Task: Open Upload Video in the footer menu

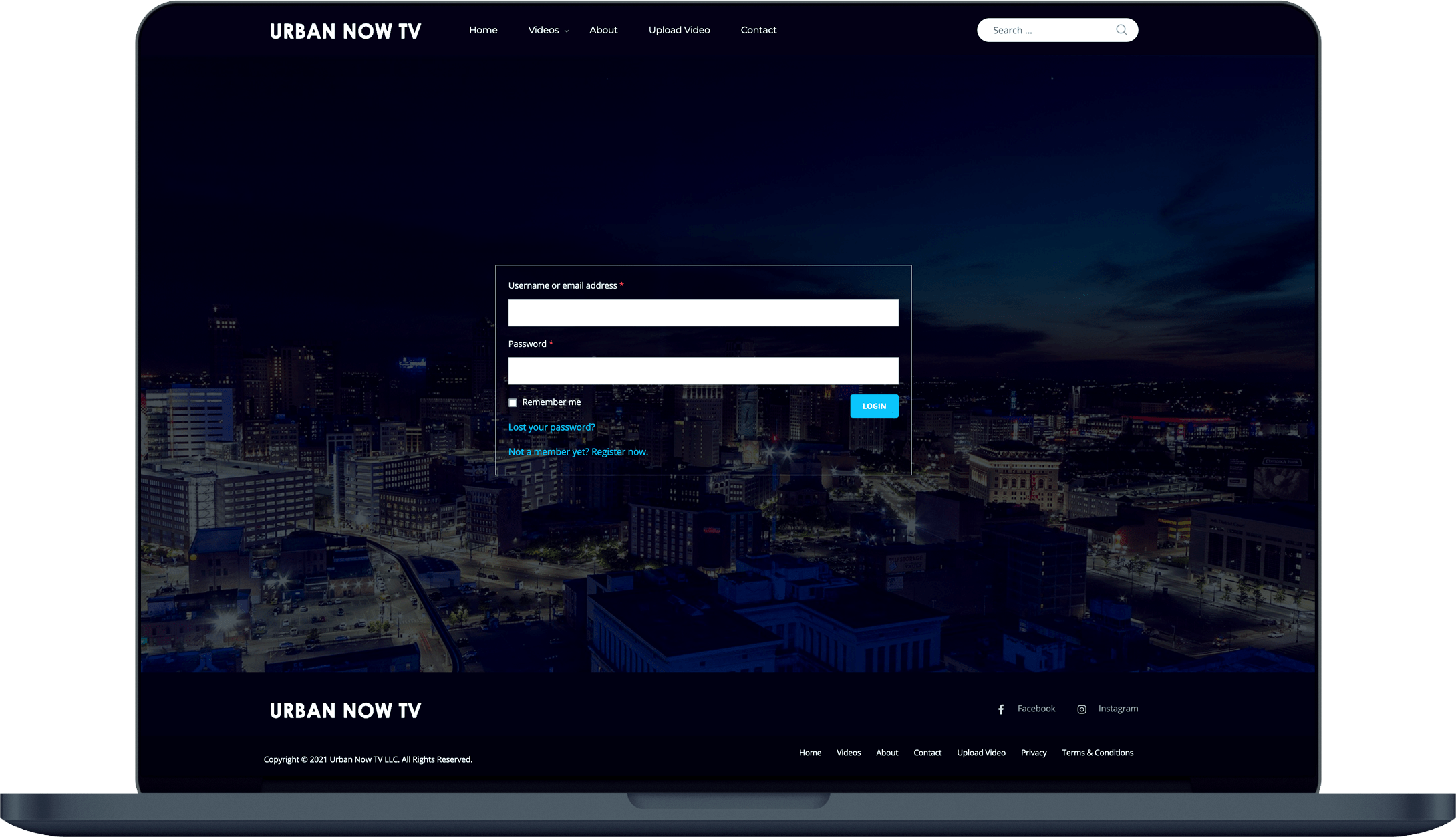Action: click(x=981, y=753)
